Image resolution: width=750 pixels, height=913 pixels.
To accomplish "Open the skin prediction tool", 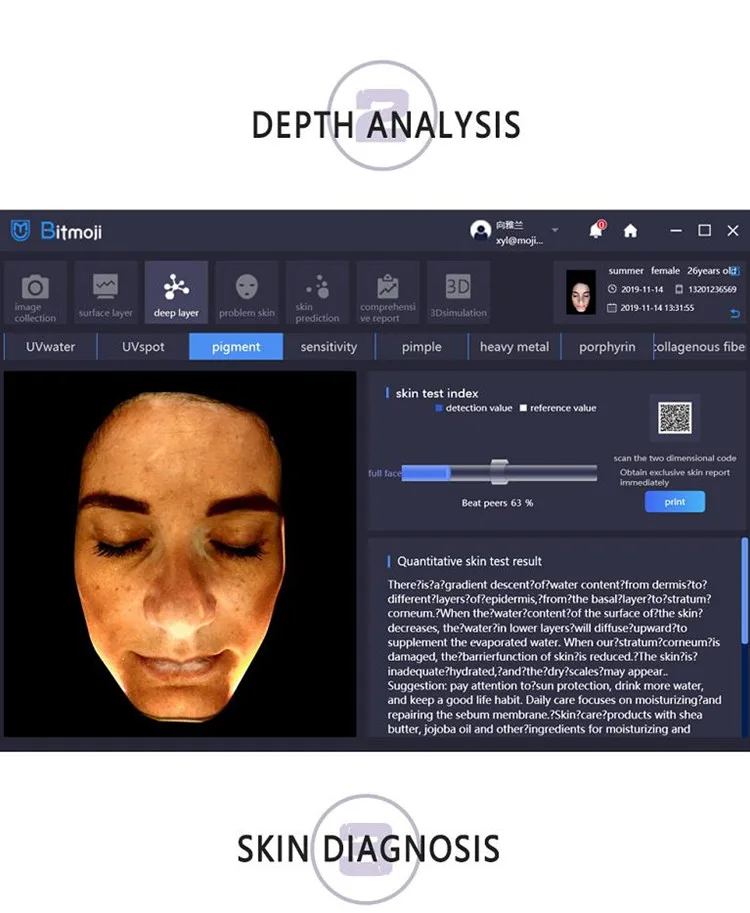I will click(317, 292).
